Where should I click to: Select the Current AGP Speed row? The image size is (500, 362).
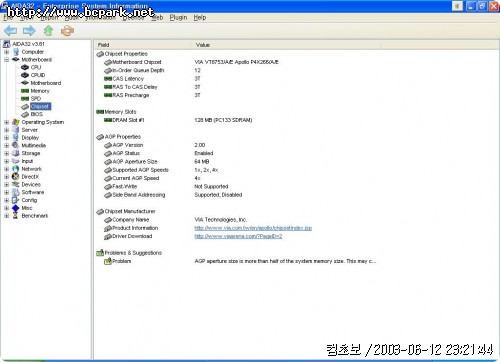tap(237, 178)
